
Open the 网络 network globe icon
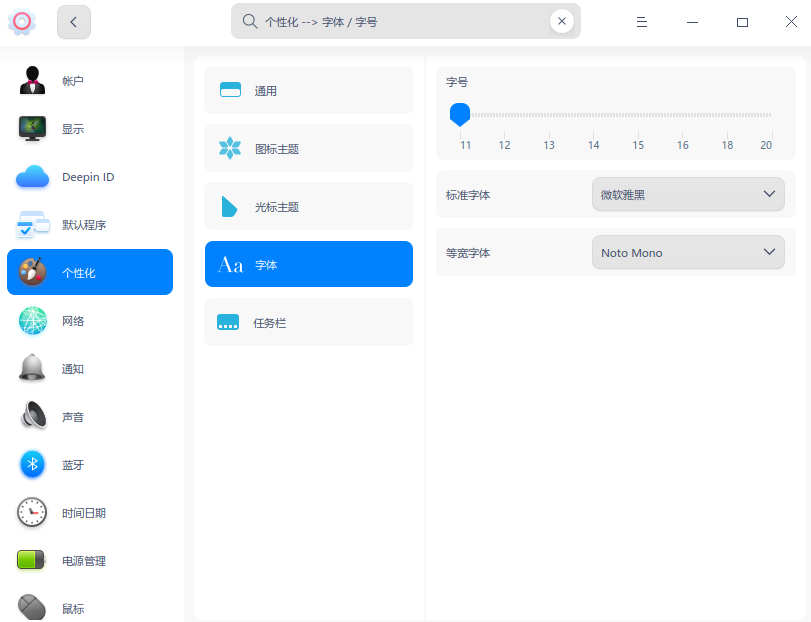[x=33, y=321]
